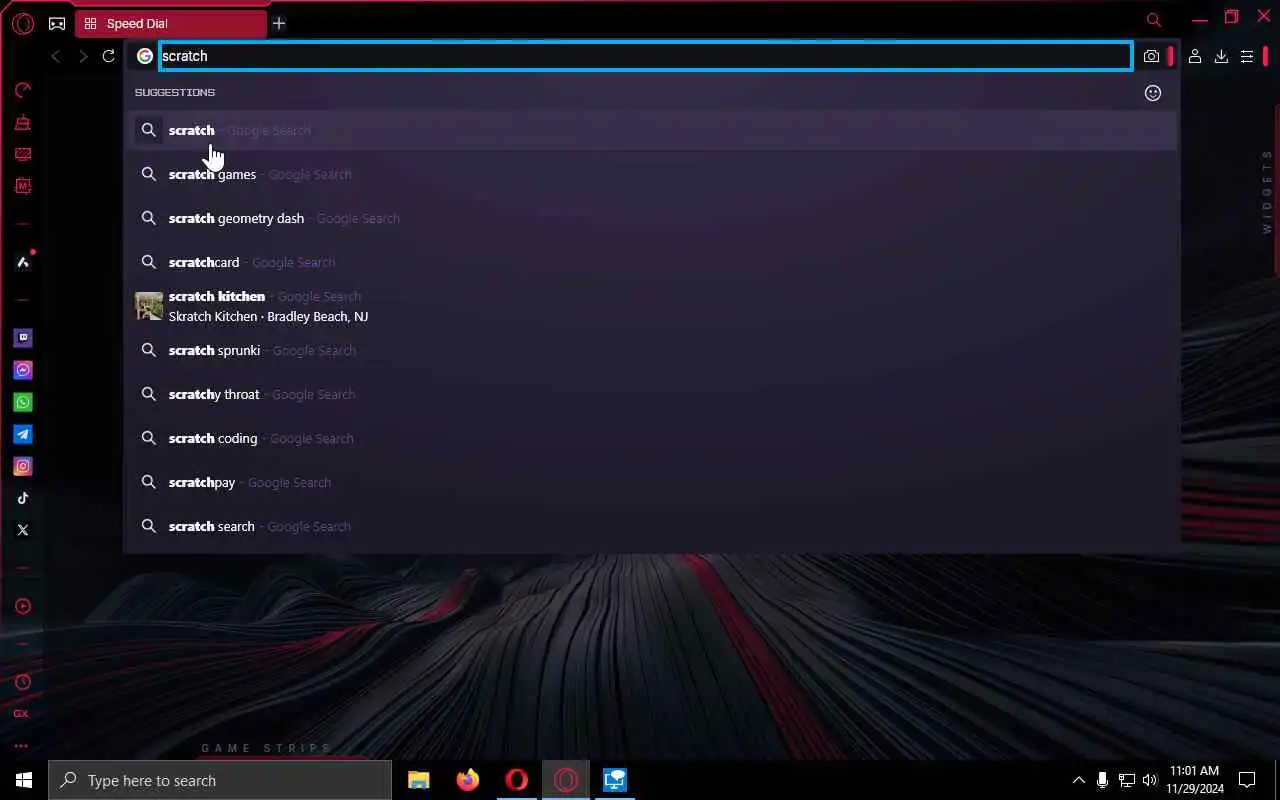This screenshot has height=800, width=1280.
Task: Click the Windows taskbar search box
Action: (220, 780)
